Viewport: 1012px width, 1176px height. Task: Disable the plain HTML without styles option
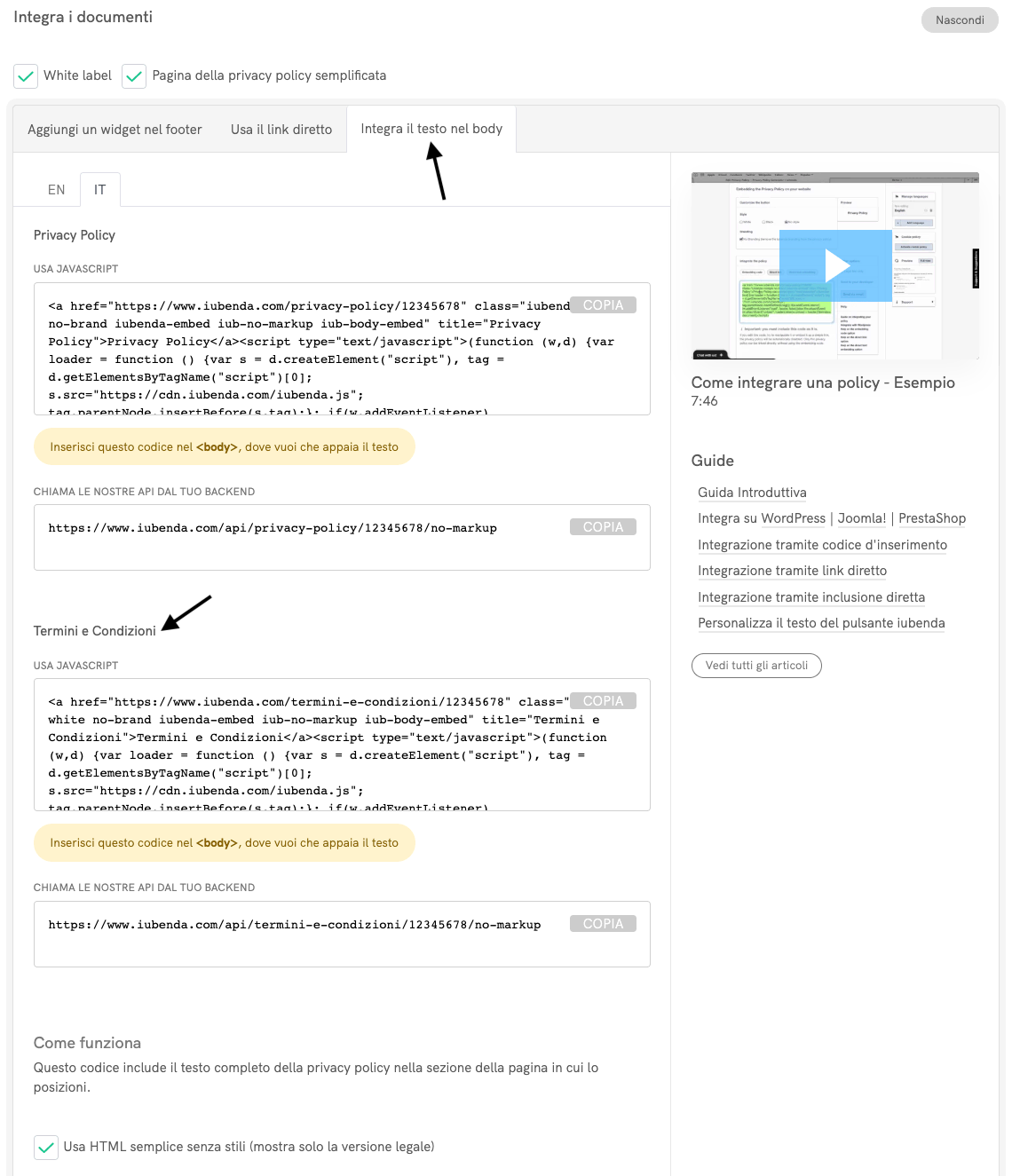(46, 1147)
